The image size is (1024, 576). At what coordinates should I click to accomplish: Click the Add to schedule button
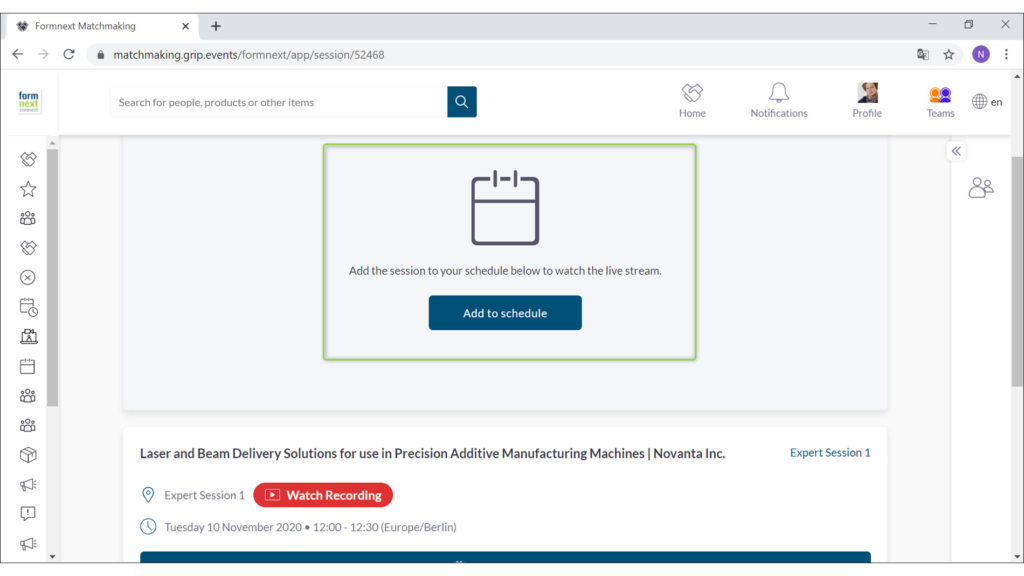click(505, 313)
